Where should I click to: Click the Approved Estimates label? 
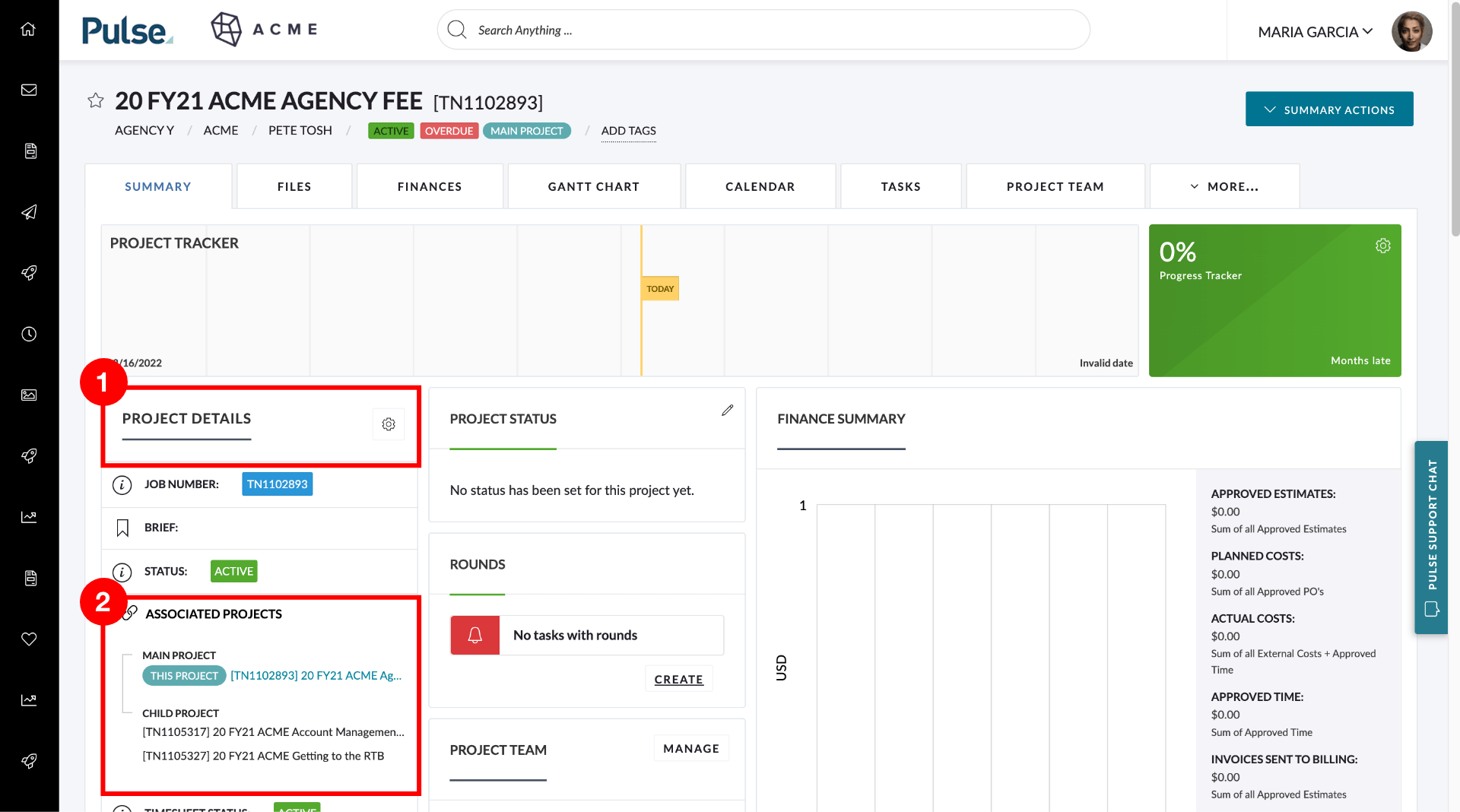pyautogui.click(x=1274, y=493)
